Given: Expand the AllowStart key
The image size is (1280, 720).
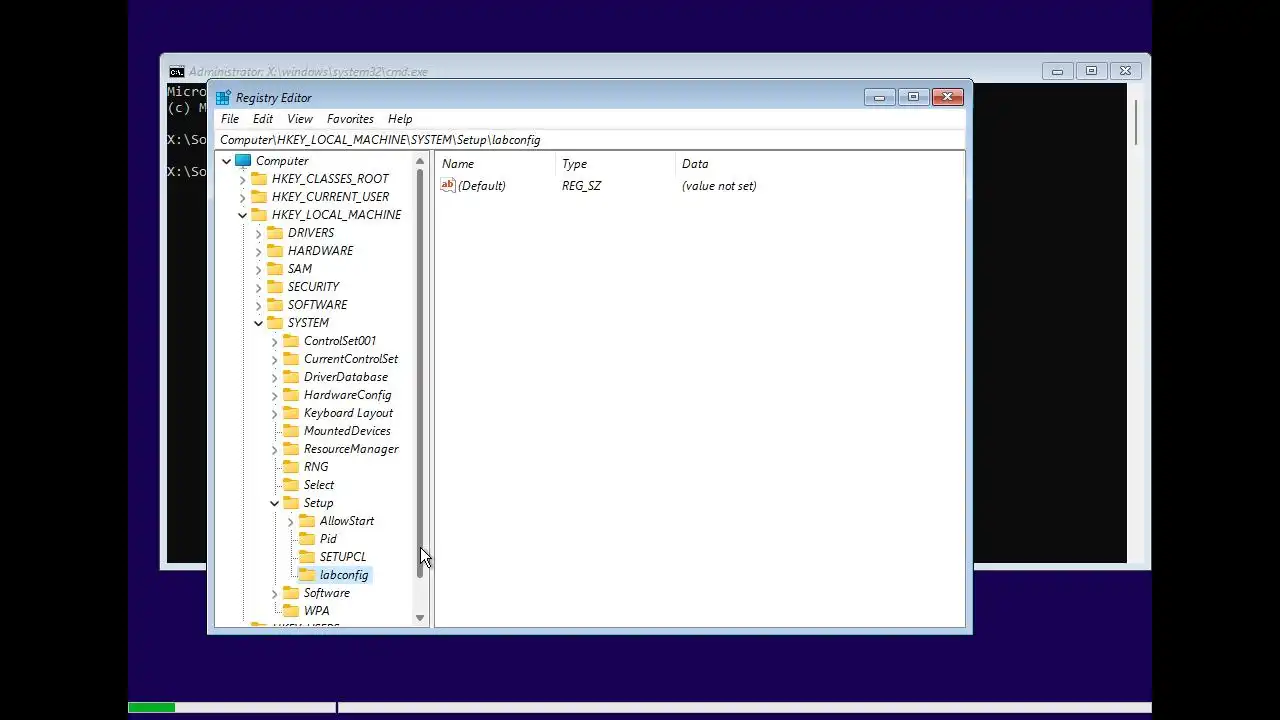Looking at the screenshot, I should [x=290, y=522].
